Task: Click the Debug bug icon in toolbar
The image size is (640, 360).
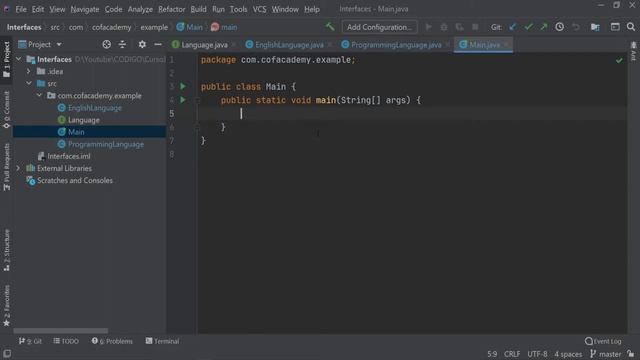Action: (x=444, y=27)
